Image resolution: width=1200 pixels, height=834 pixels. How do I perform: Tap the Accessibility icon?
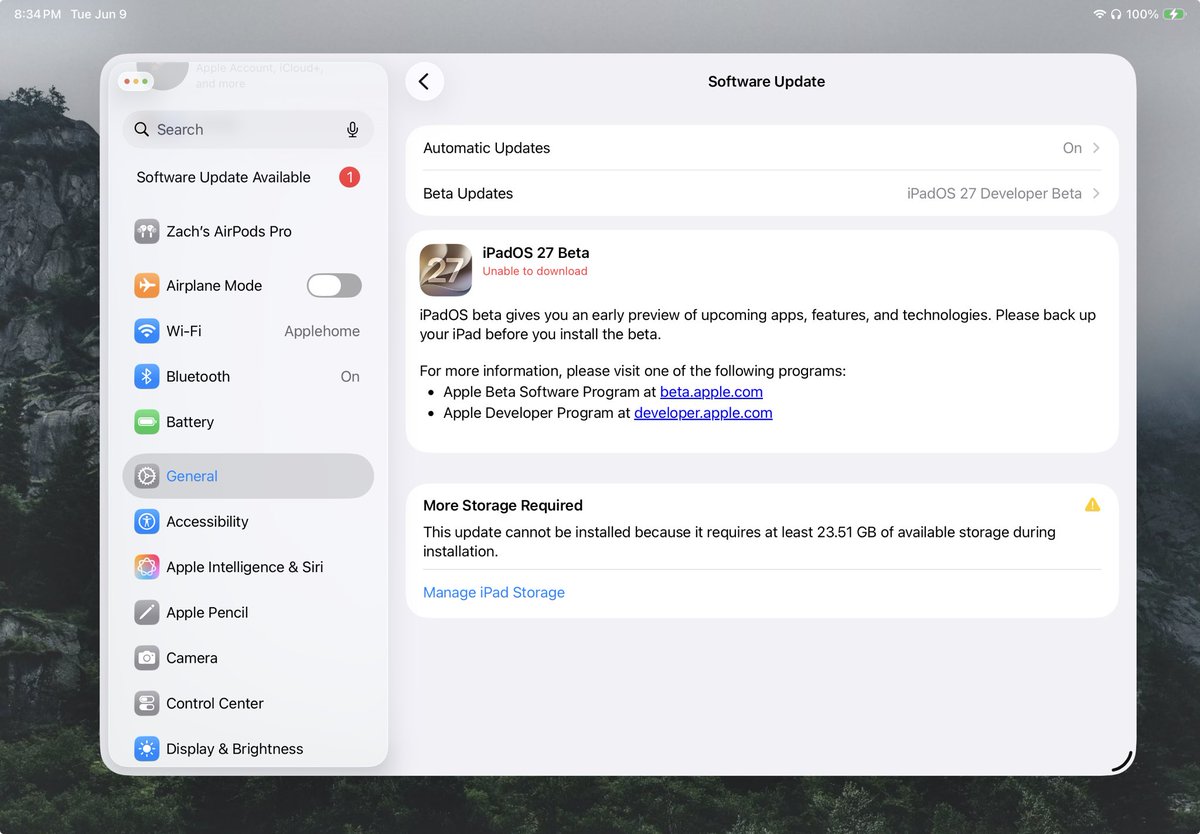tap(147, 522)
